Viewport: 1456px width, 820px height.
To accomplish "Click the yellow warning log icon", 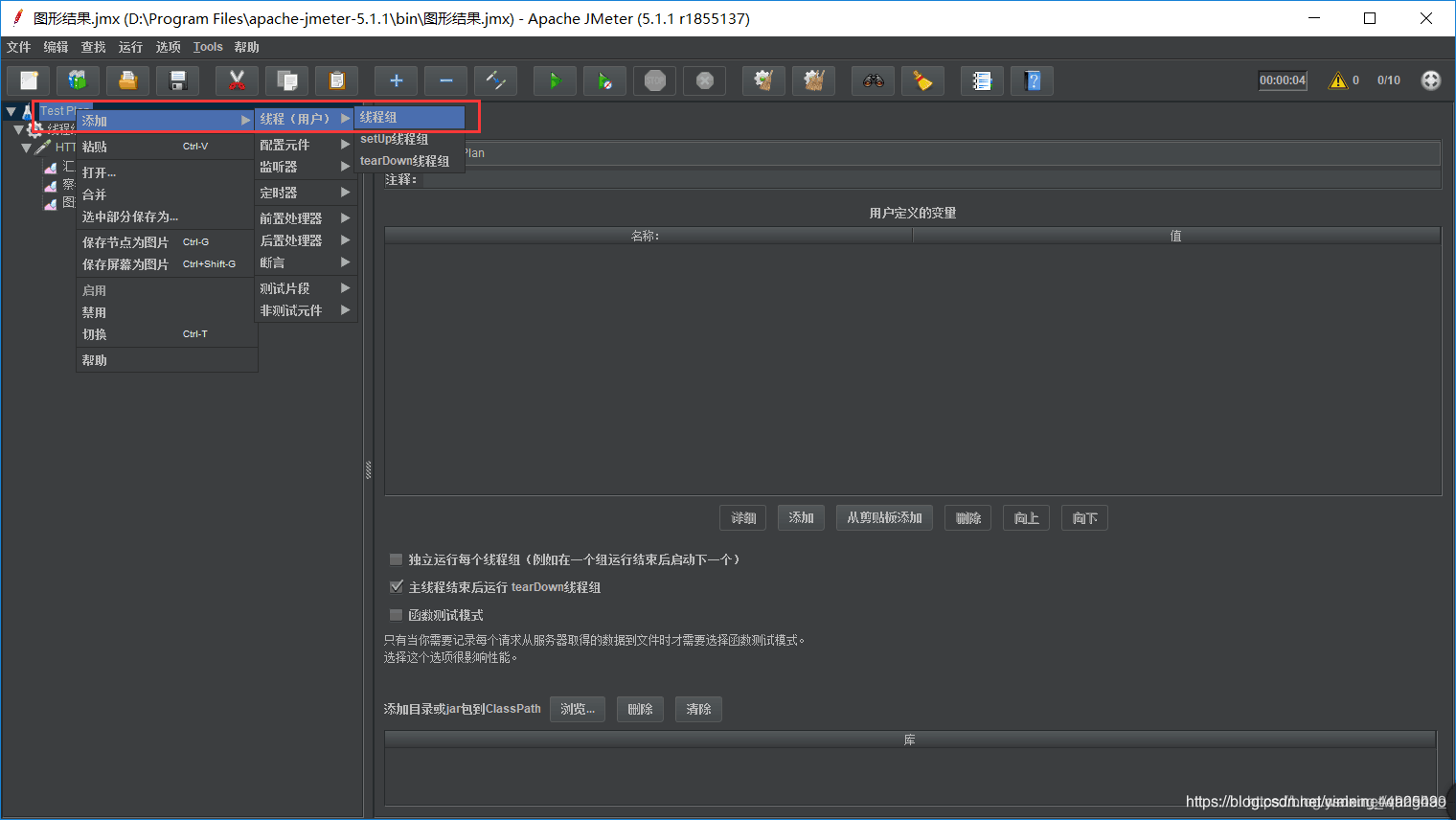I will [1338, 80].
